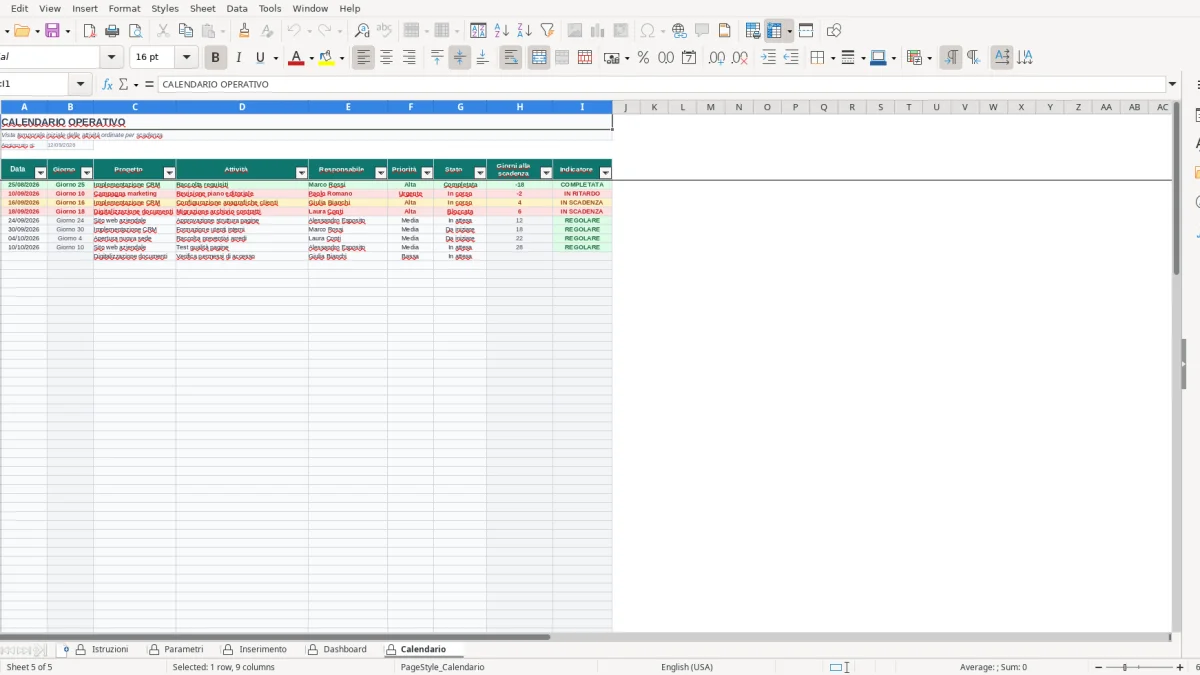Image resolution: width=1200 pixels, height=675 pixels.
Task: Center-align the cell text horizontally
Action: click(386, 58)
